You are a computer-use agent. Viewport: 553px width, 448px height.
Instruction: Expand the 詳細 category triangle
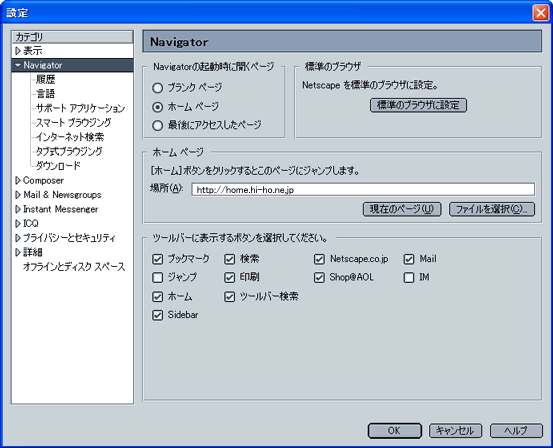tap(18, 252)
